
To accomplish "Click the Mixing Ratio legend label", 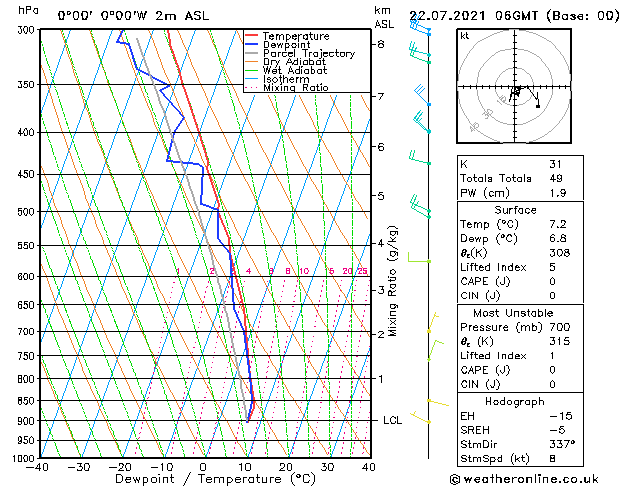I will tap(296, 87).
